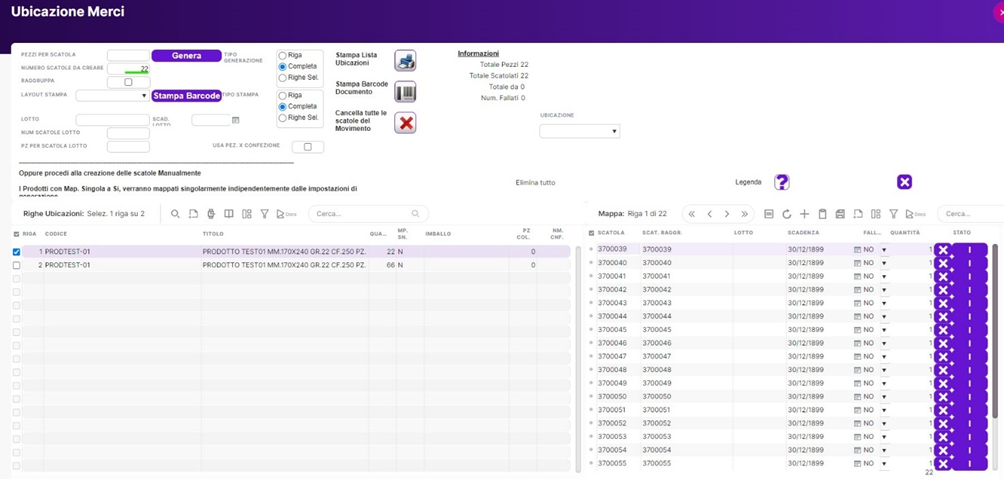Screen dimensions: 1004x479
Task: Click Stato button for scatola 3700040
Action: pyautogui.click(x=969, y=263)
